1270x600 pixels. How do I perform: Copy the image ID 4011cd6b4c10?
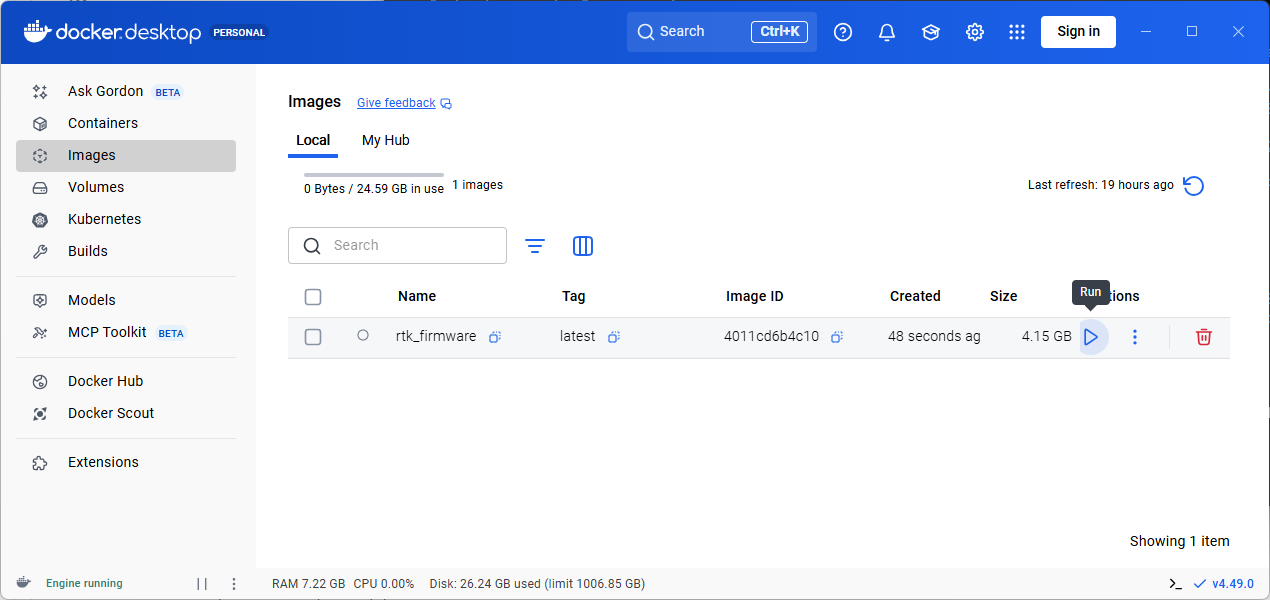pos(837,337)
